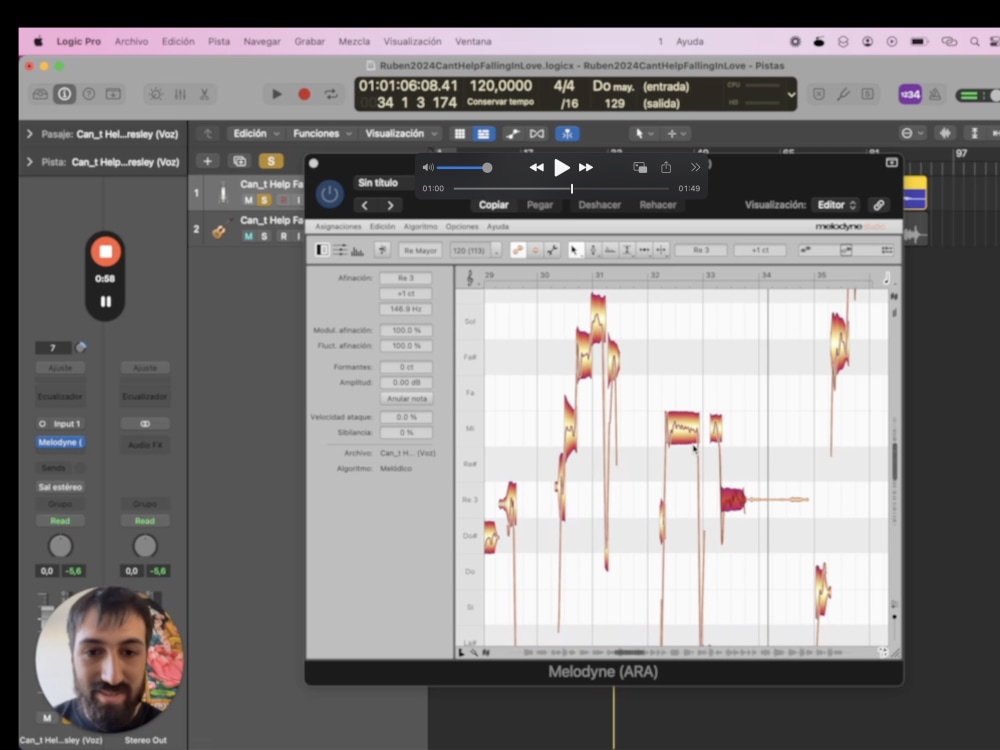This screenshot has width=1000, height=750.
Task: Pause the screen recording
Action: [105, 301]
